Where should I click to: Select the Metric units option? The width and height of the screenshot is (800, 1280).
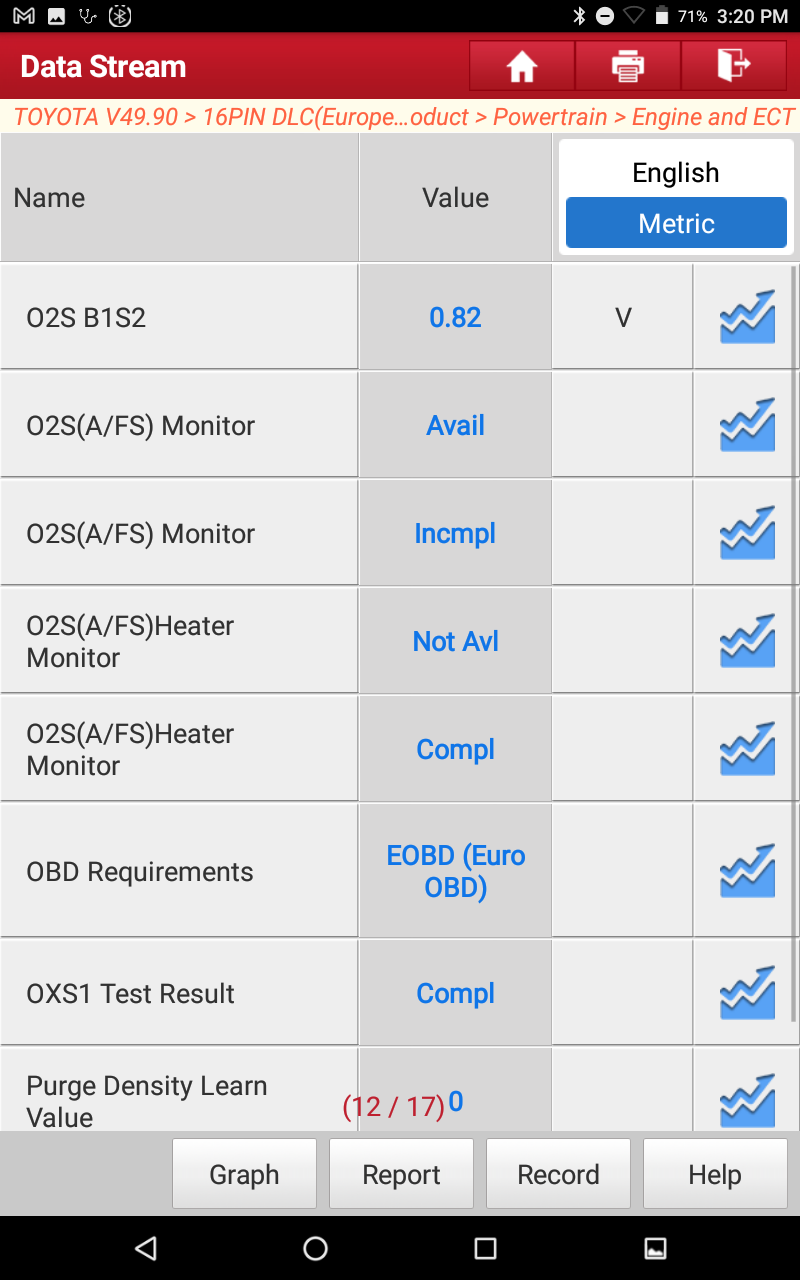(x=676, y=223)
